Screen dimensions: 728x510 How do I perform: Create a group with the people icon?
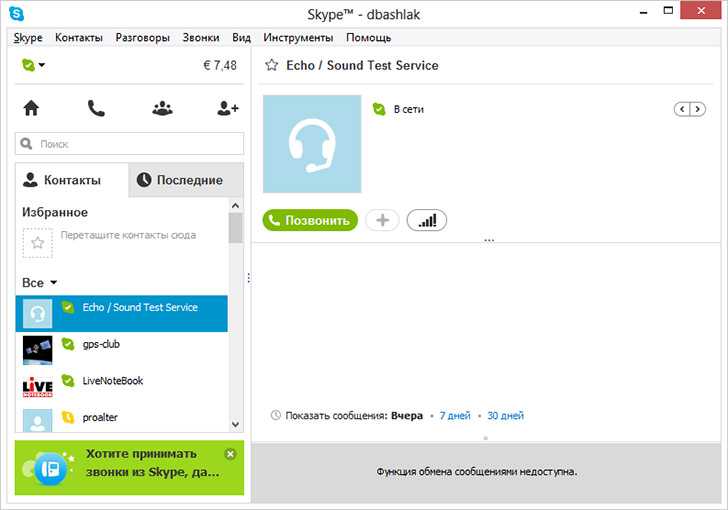(162, 108)
